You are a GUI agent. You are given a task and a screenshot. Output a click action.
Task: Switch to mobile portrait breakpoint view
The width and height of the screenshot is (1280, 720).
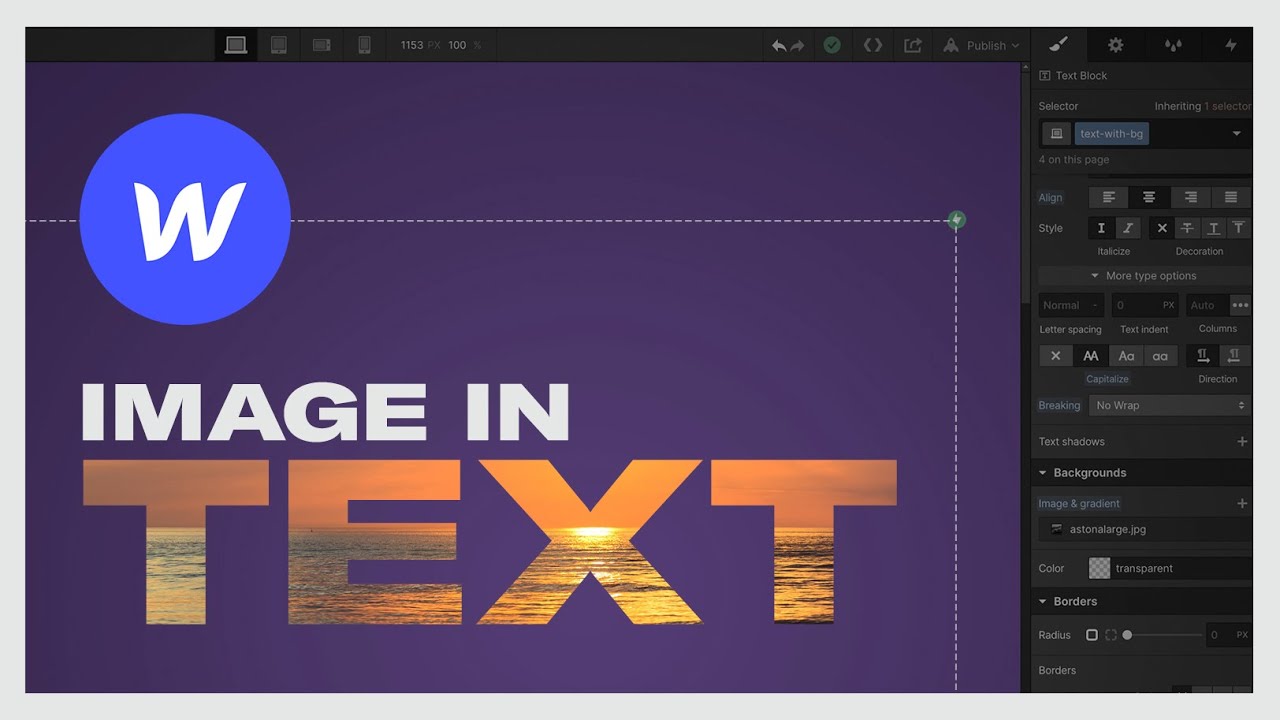(x=364, y=45)
